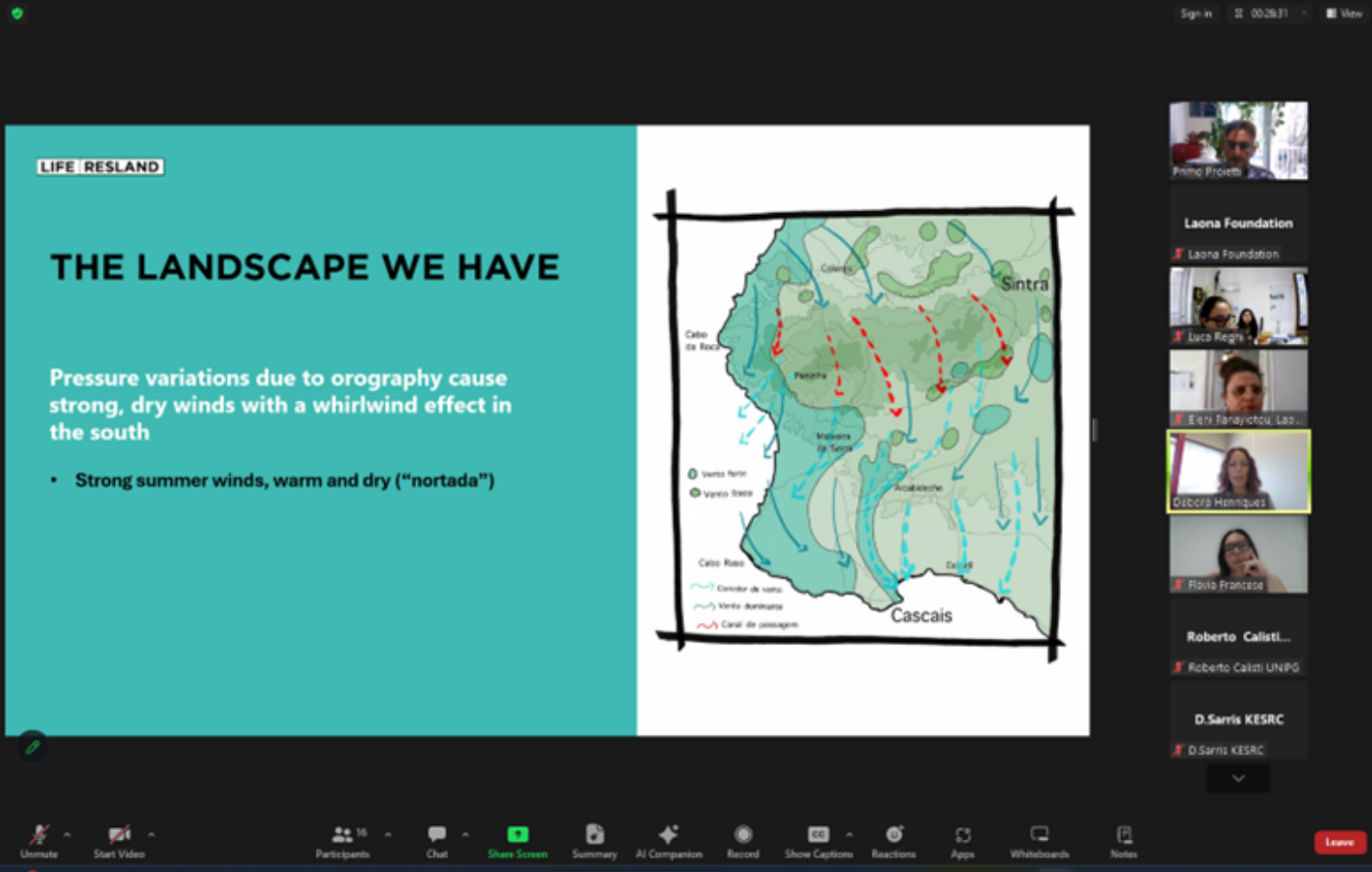Click the green encryption shield icon
The height and width of the screenshot is (872, 1372).
point(16,14)
